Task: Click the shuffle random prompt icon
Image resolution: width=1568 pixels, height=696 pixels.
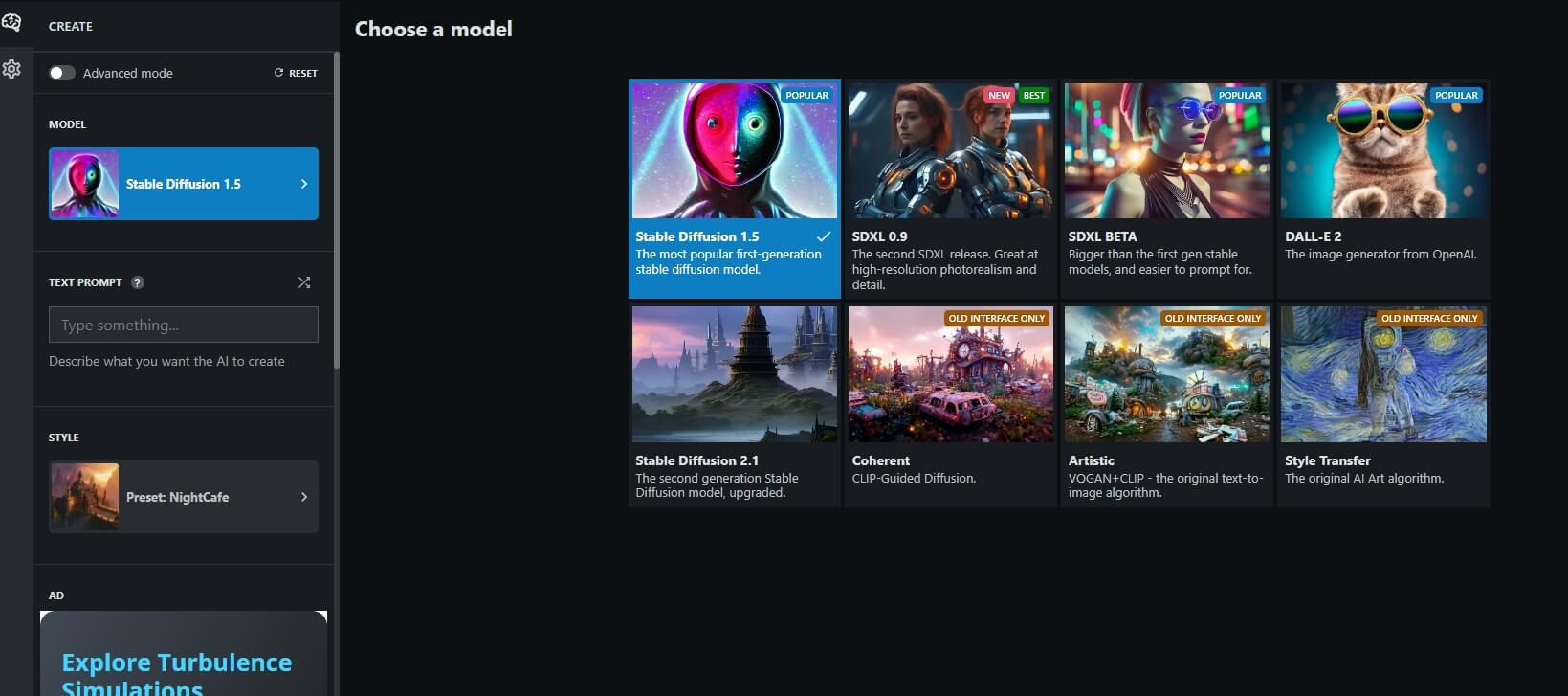Action: pyautogui.click(x=304, y=282)
